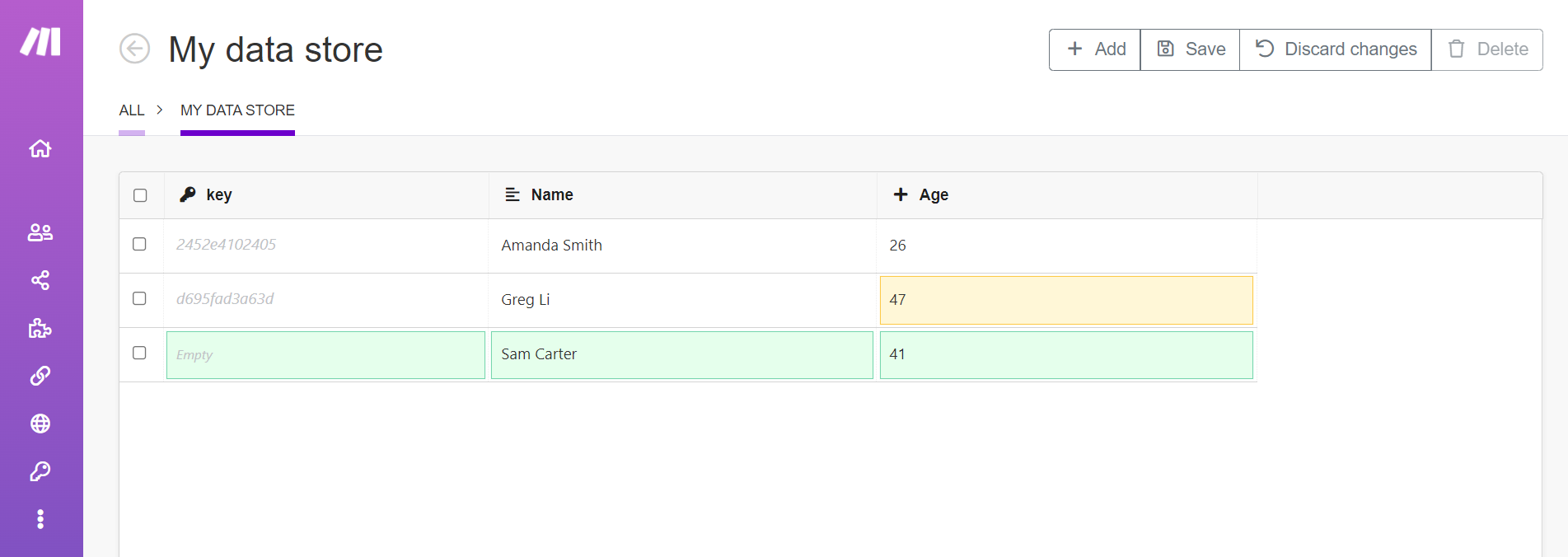Open the Team members icon

[40, 233]
